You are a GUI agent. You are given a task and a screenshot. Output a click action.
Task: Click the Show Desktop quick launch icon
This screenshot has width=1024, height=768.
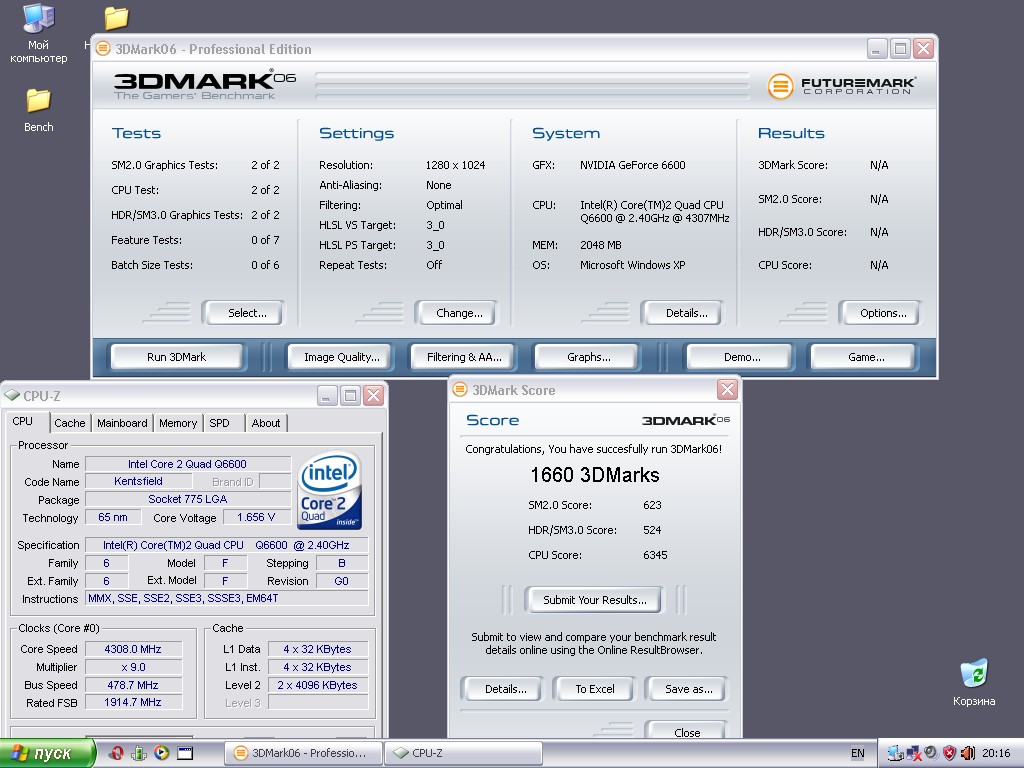[x=185, y=753]
